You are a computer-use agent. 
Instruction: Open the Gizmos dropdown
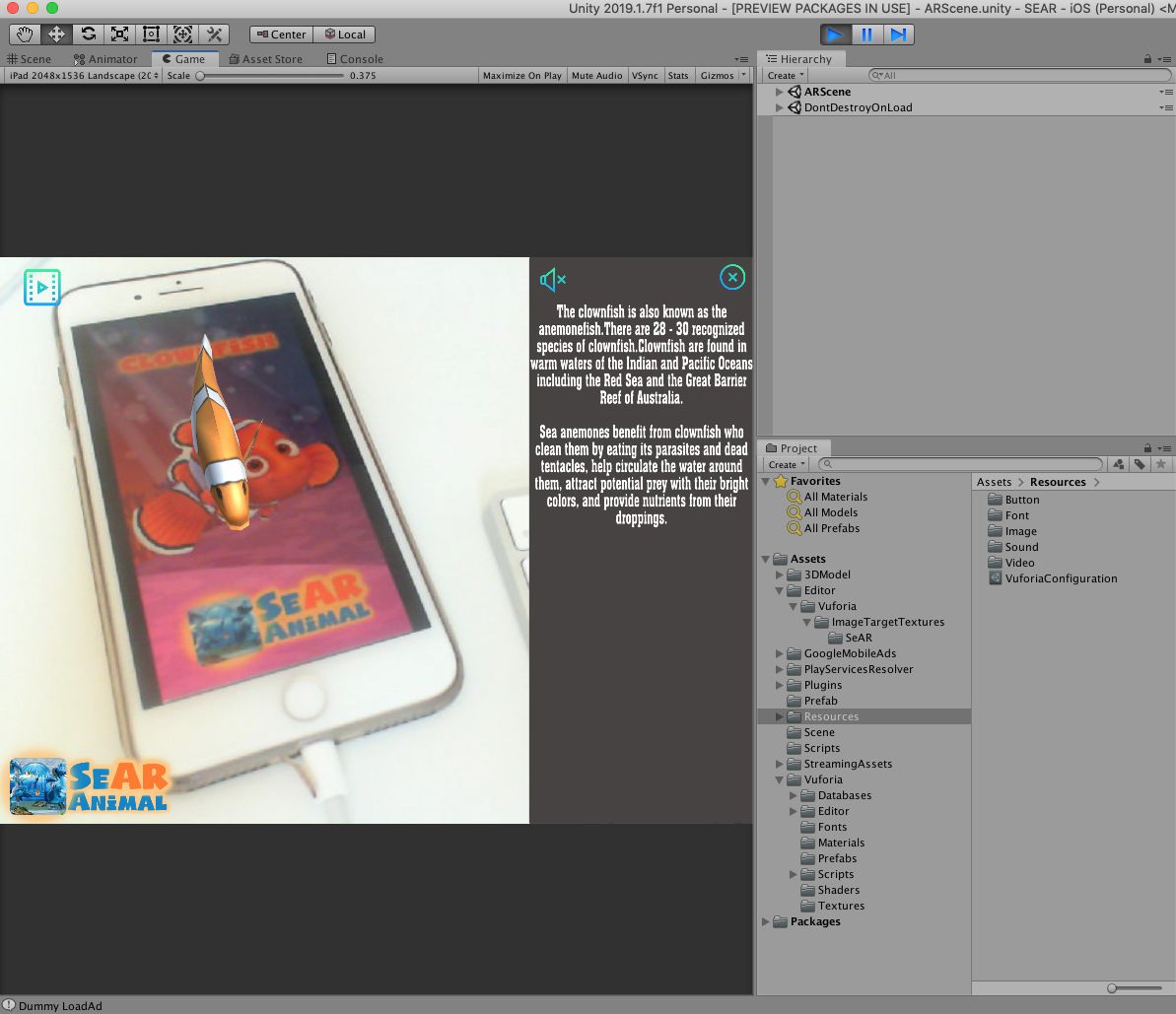[x=720, y=76]
